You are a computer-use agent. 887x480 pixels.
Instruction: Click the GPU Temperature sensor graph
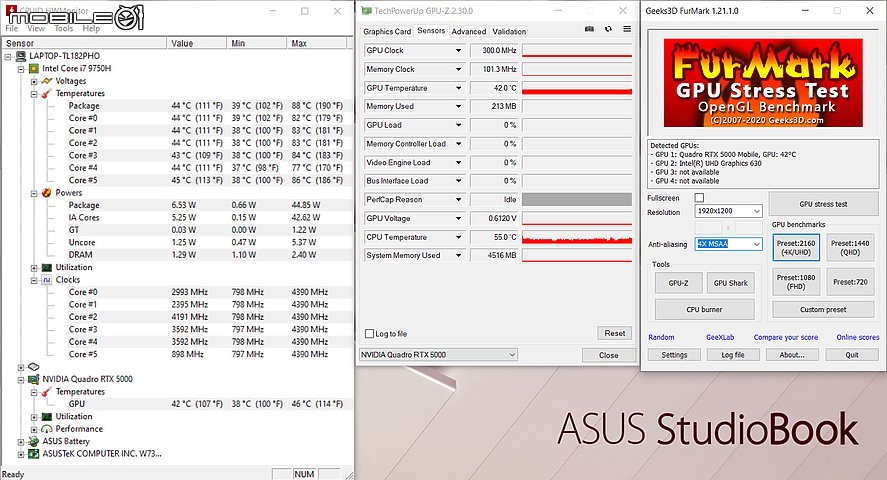[577, 88]
